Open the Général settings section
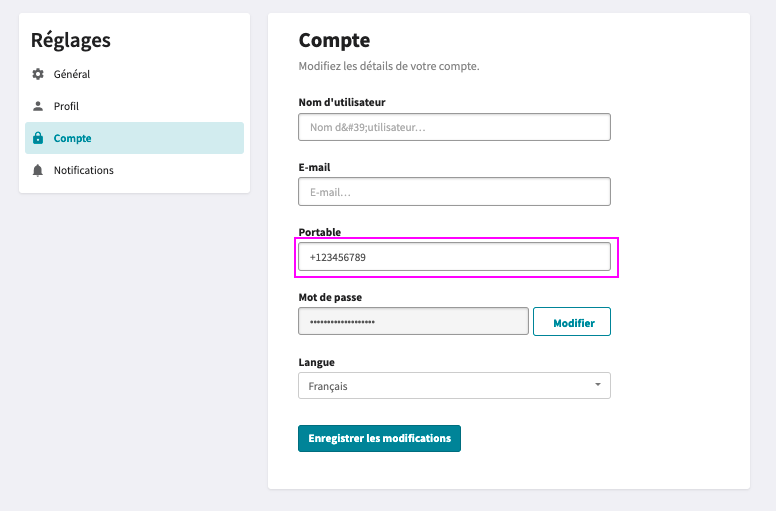This screenshot has height=511, width=776. [134, 74]
